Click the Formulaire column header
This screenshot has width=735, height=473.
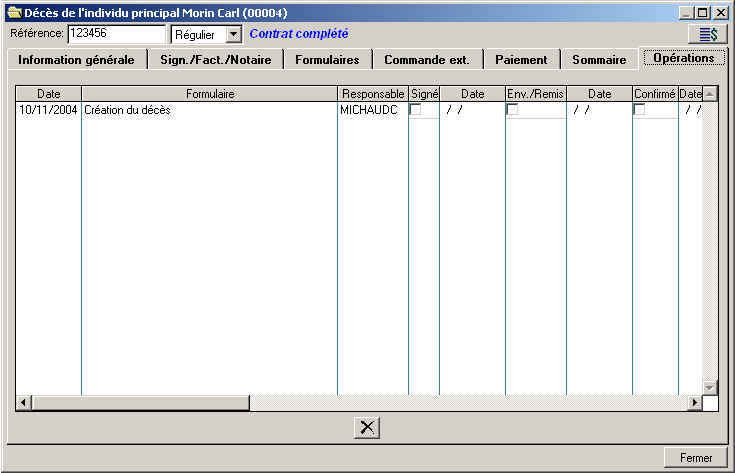tap(210, 94)
